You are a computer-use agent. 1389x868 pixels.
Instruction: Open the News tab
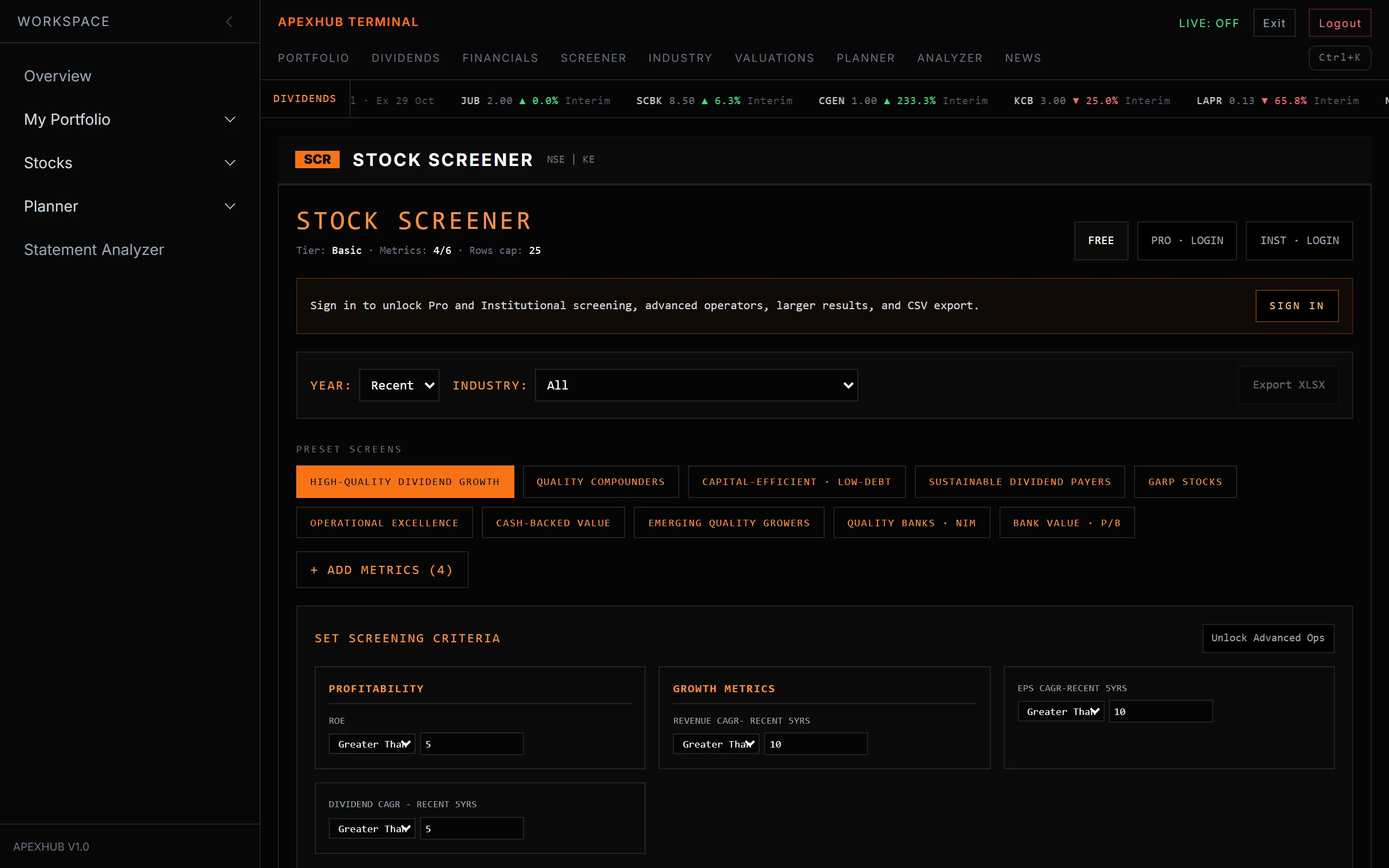tap(1023, 58)
